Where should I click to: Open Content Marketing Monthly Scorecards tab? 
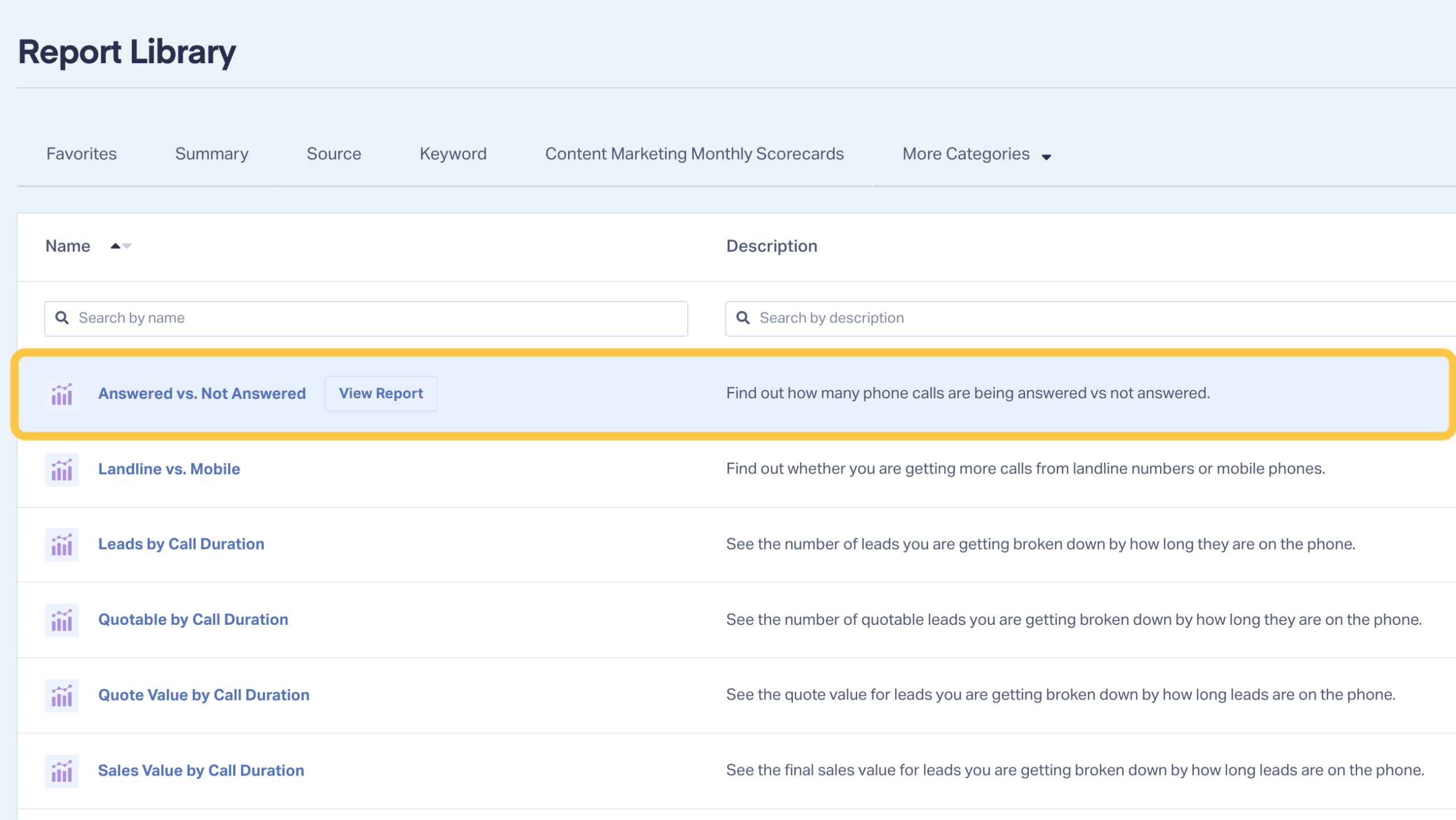click(x=694, y=154)
